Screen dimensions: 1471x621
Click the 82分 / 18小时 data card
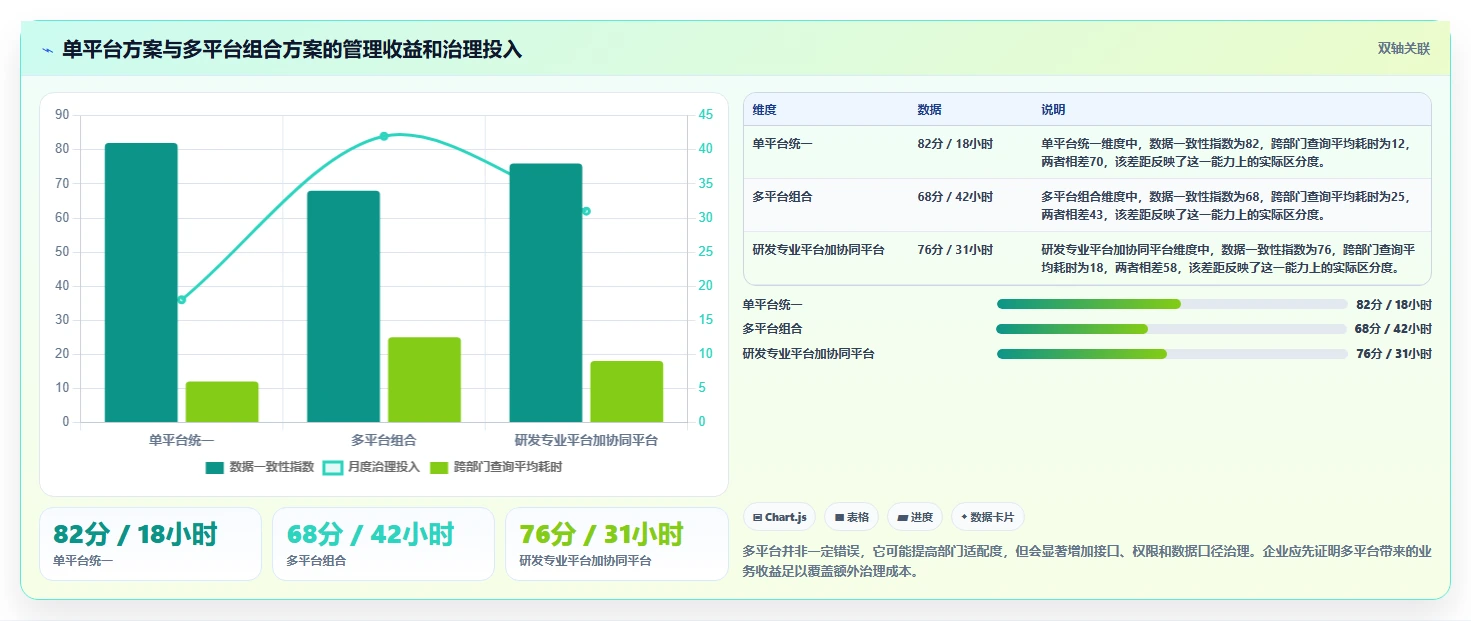150,544
